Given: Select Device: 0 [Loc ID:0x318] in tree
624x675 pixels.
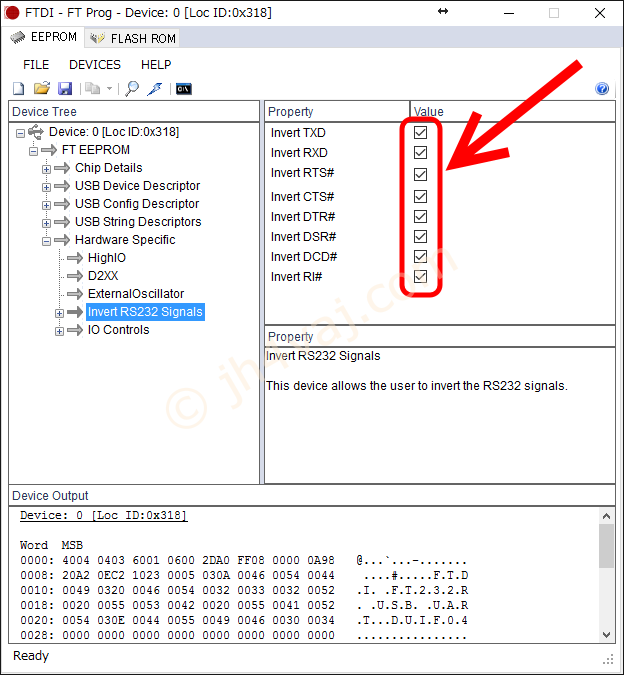Looking at the screenshot, I should (114, 132).
